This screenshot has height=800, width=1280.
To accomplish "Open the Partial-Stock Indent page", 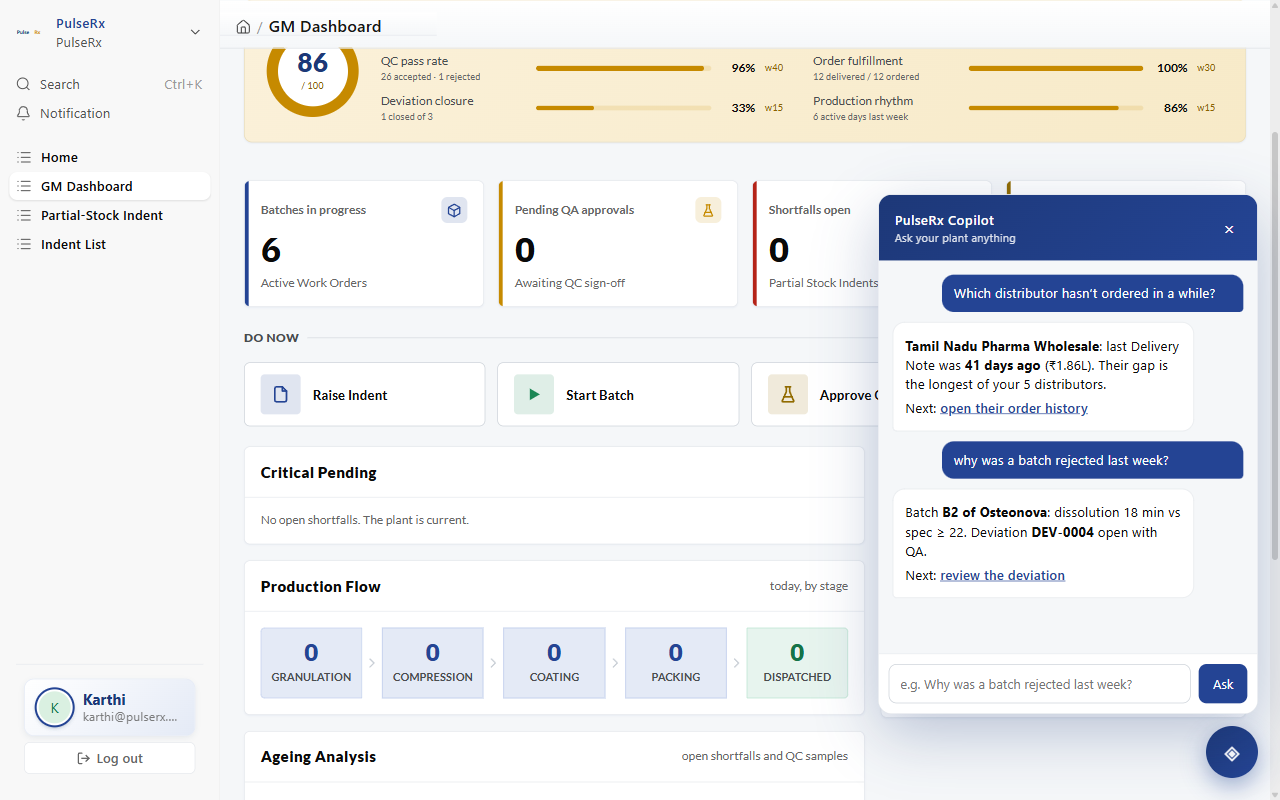I will (x=110, y=216).
